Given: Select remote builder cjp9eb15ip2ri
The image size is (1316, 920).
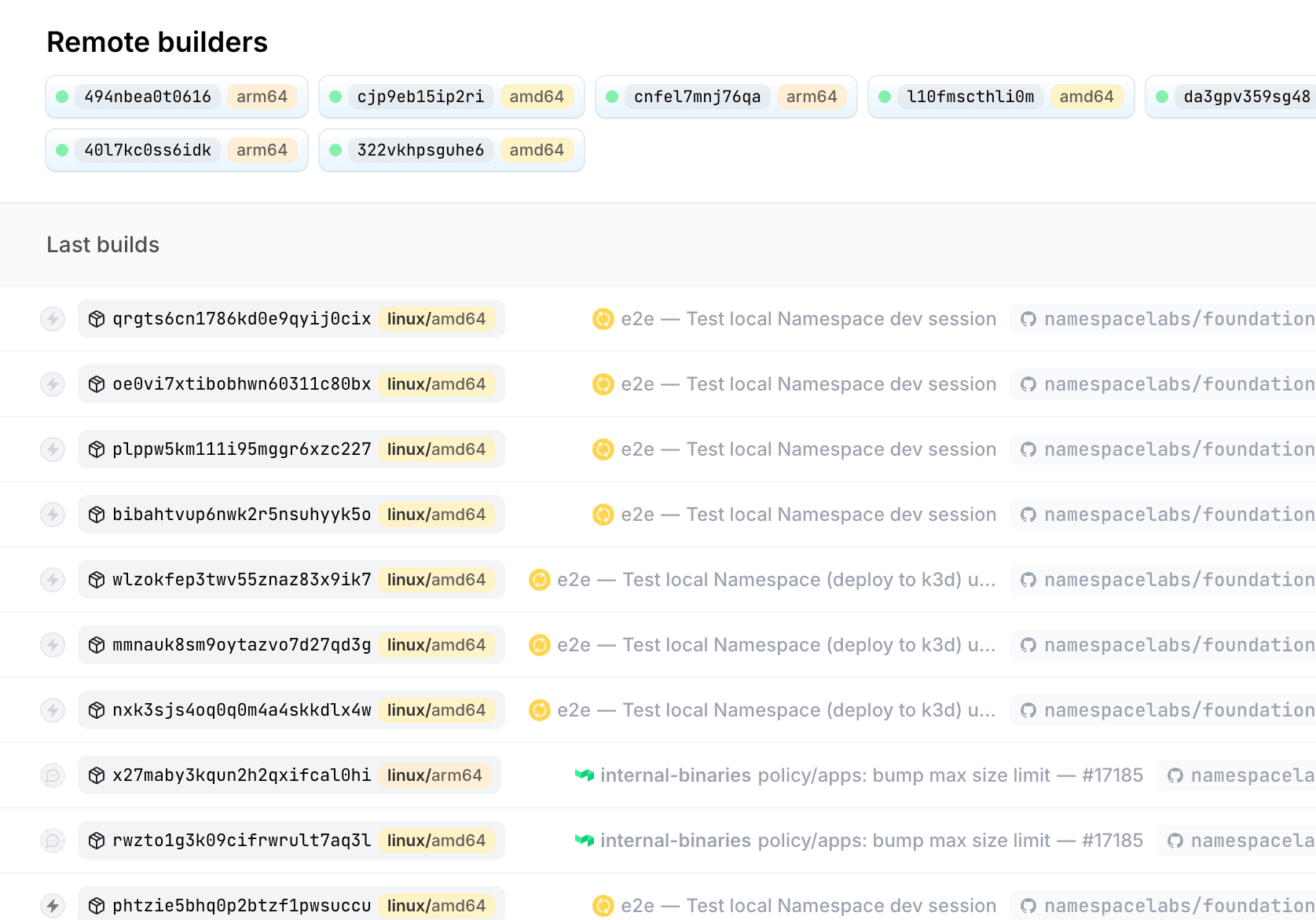Looking at the screenshot, I should [x=452, y=97].
